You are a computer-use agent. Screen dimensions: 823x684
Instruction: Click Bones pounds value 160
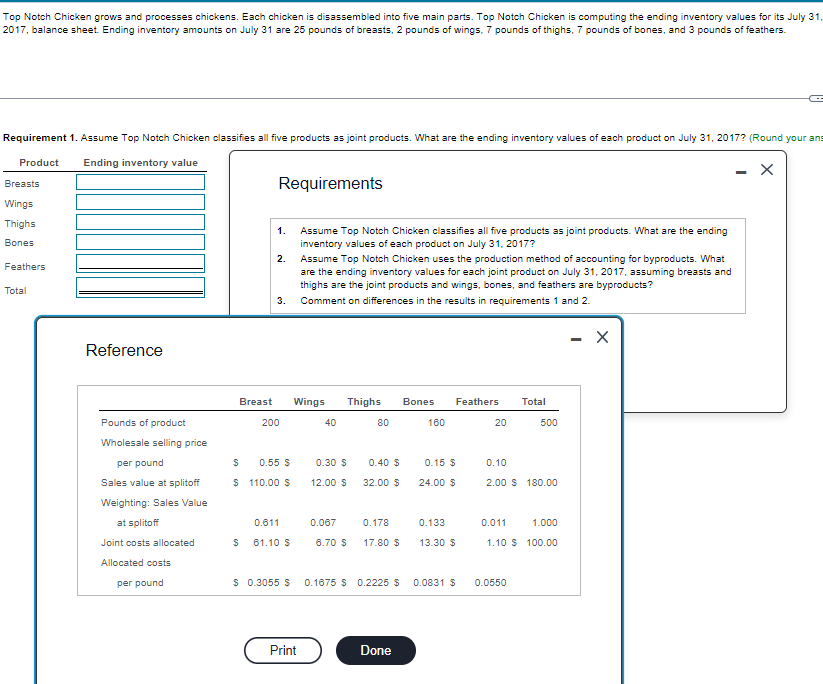(x=436, y=423)
